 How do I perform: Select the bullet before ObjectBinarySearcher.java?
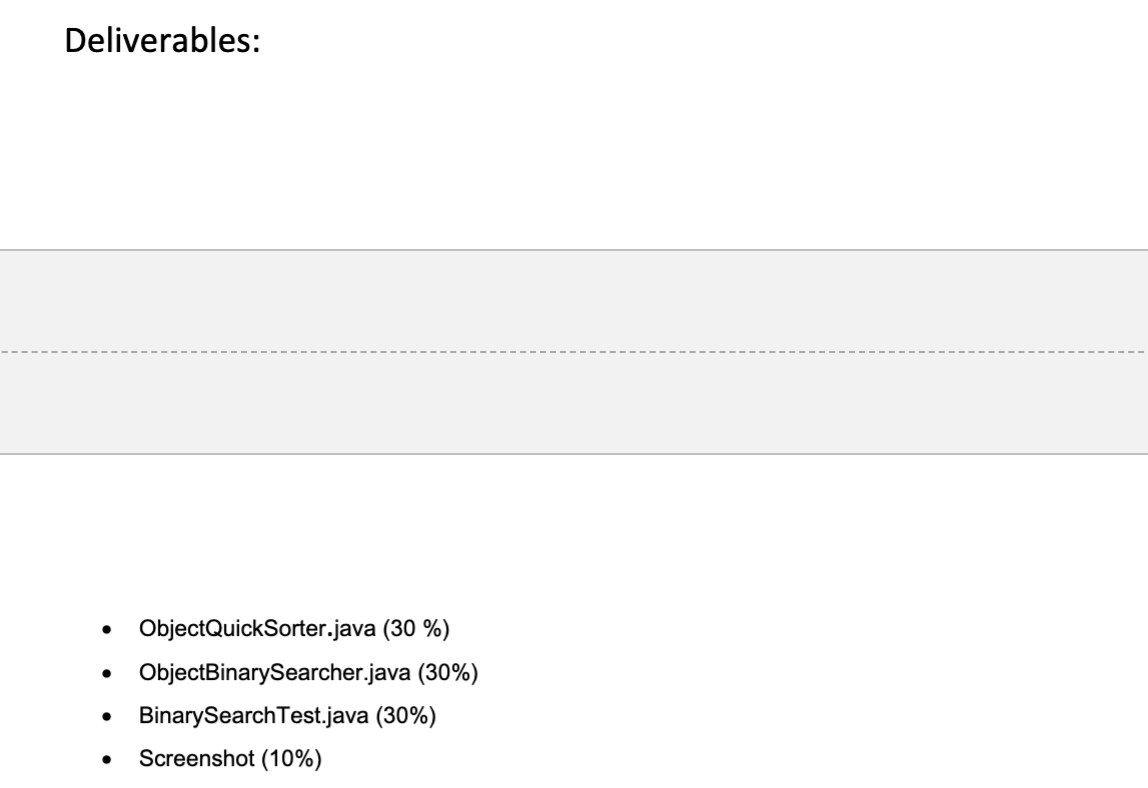coord(107,673)
